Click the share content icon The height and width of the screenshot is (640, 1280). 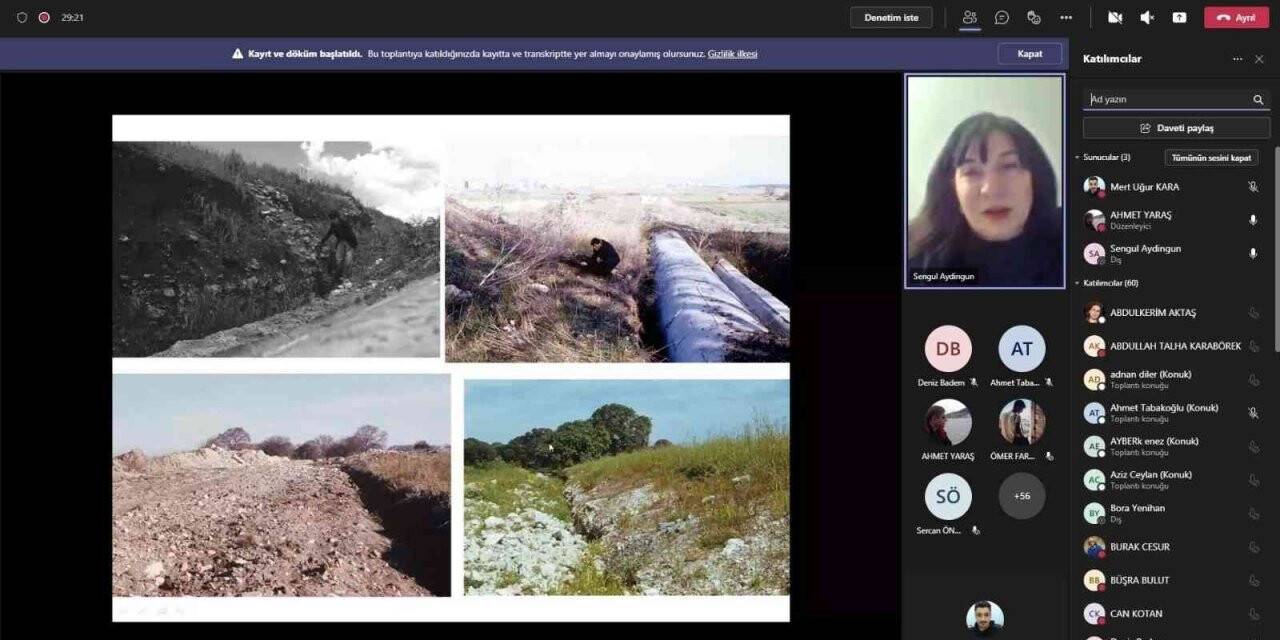pyautogui.click(x=1179, y=17)
